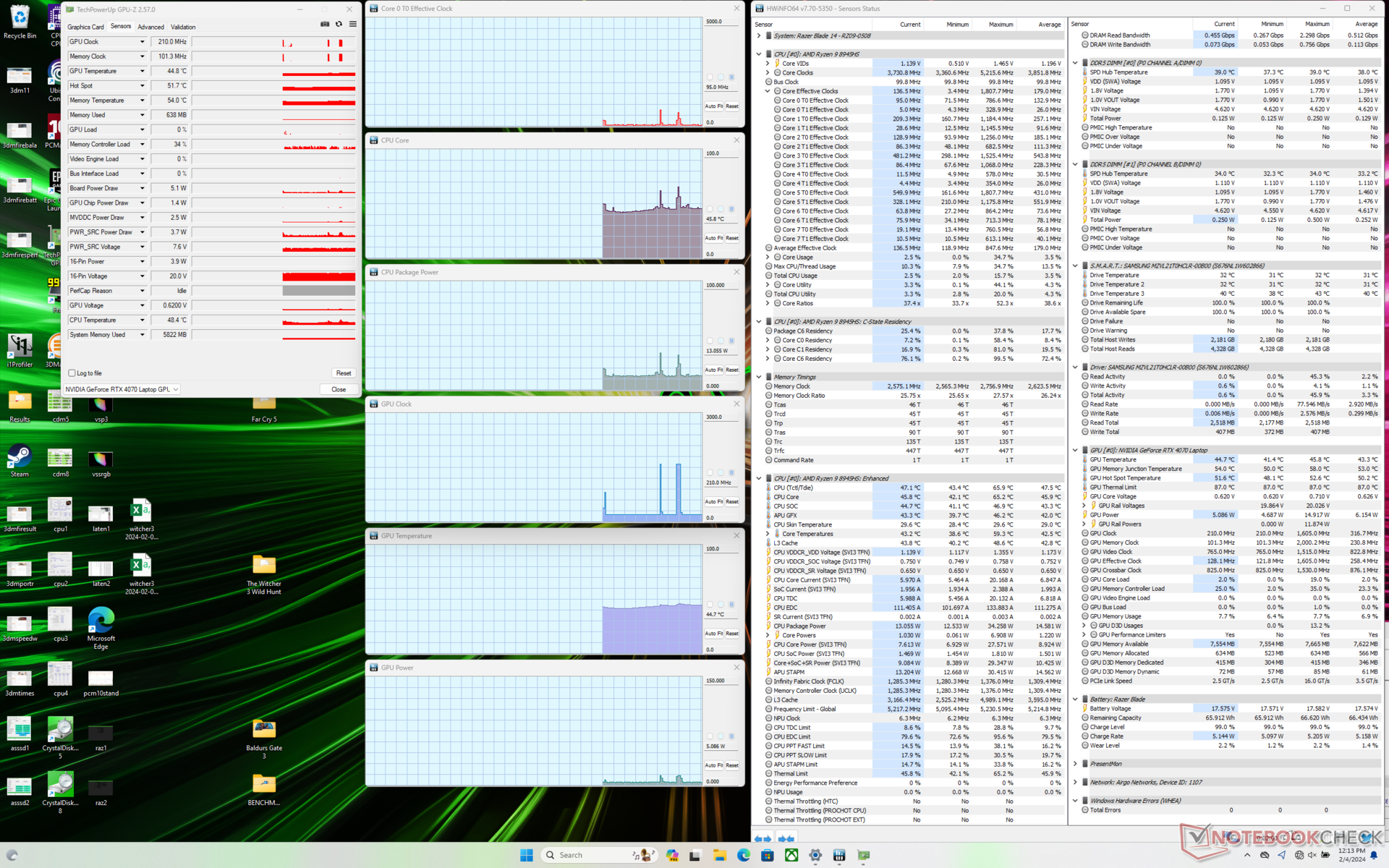Open Windows Start button
This screenshot has width=1389, height=868.
(527, 855)
